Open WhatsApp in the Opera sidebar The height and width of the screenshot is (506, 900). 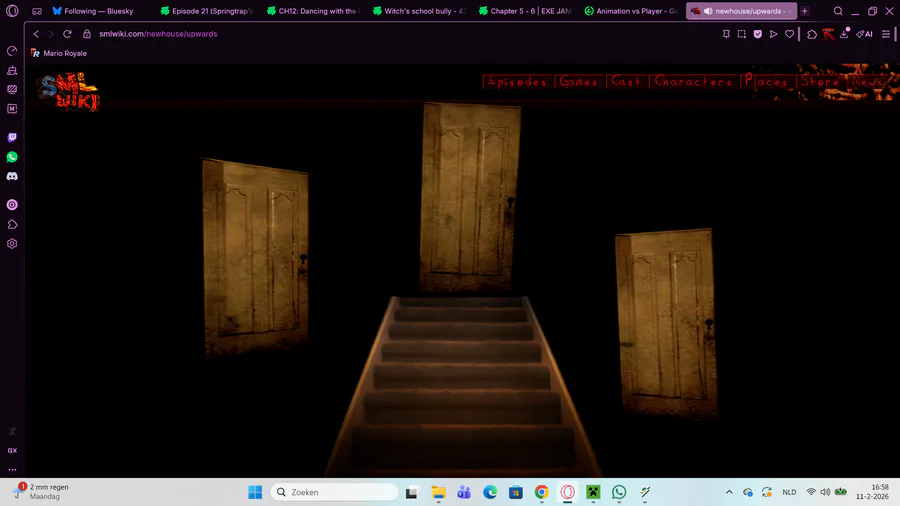12,157
